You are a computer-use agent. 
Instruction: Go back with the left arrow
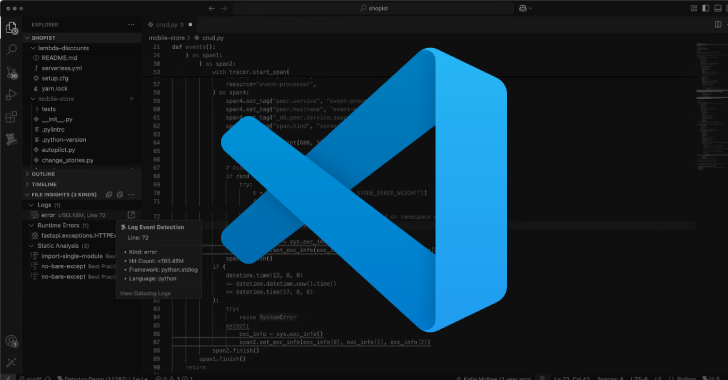tap(212, 8)
